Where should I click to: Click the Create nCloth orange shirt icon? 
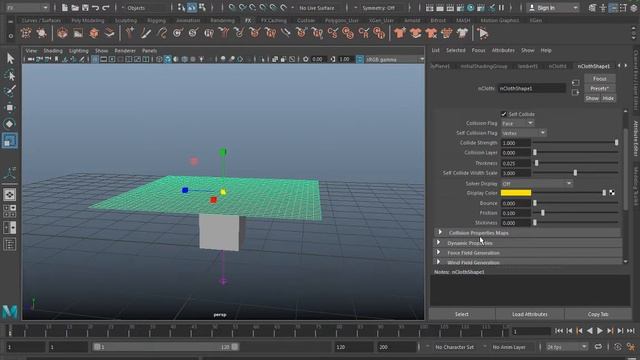pos(400,33)
